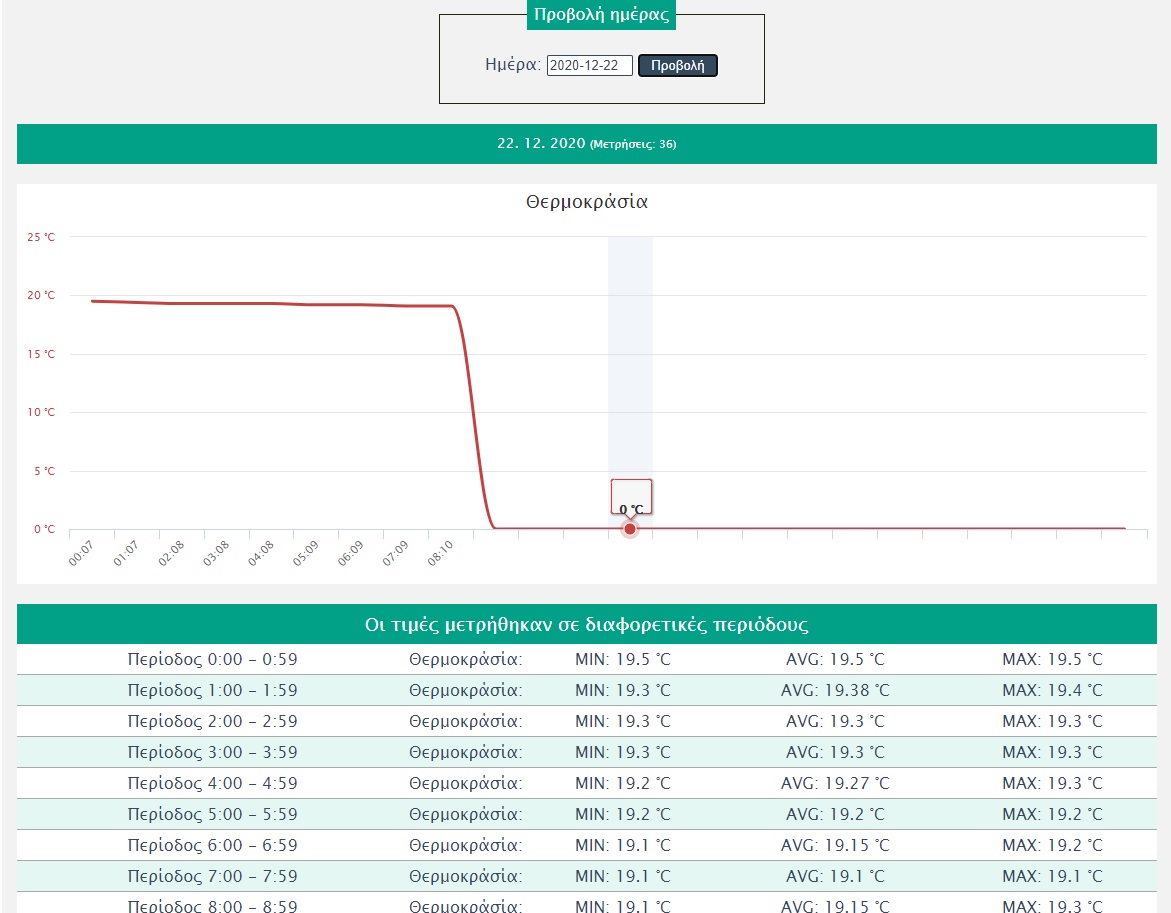Click the 01:07 x-axis time label

[x=125, y=554]
